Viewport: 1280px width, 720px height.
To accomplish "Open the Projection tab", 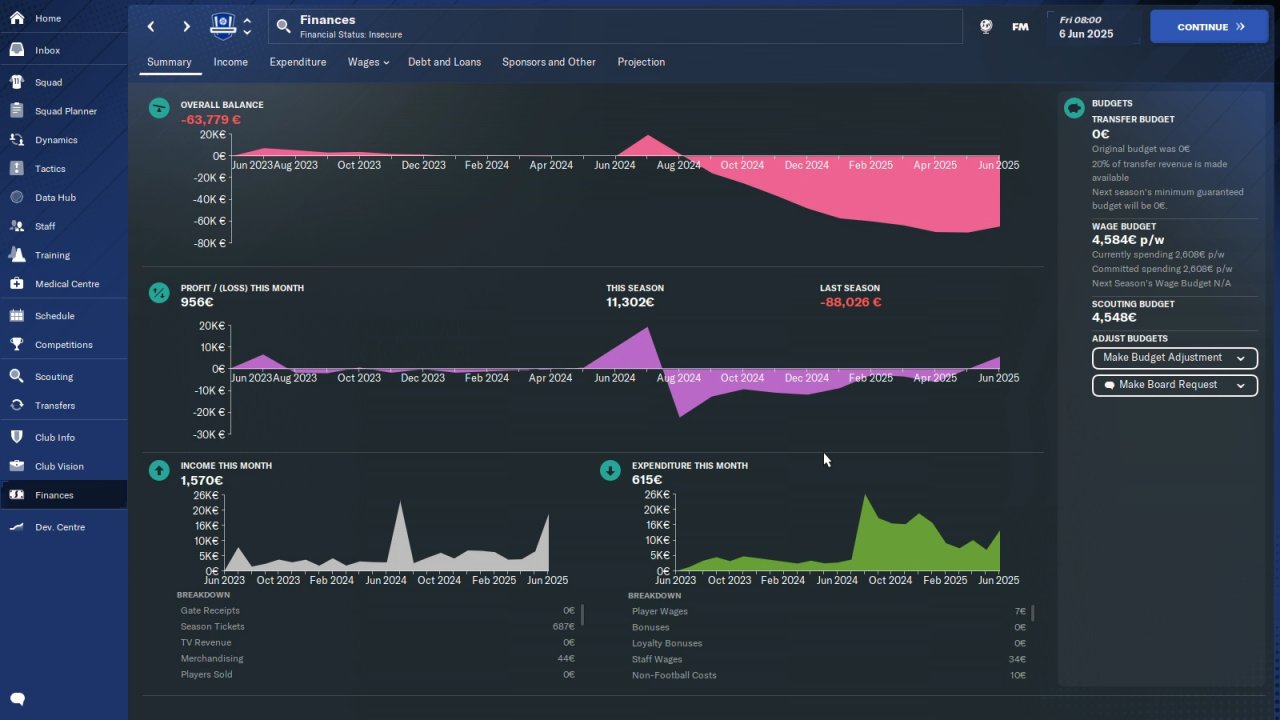I will [x=641, y=62].
